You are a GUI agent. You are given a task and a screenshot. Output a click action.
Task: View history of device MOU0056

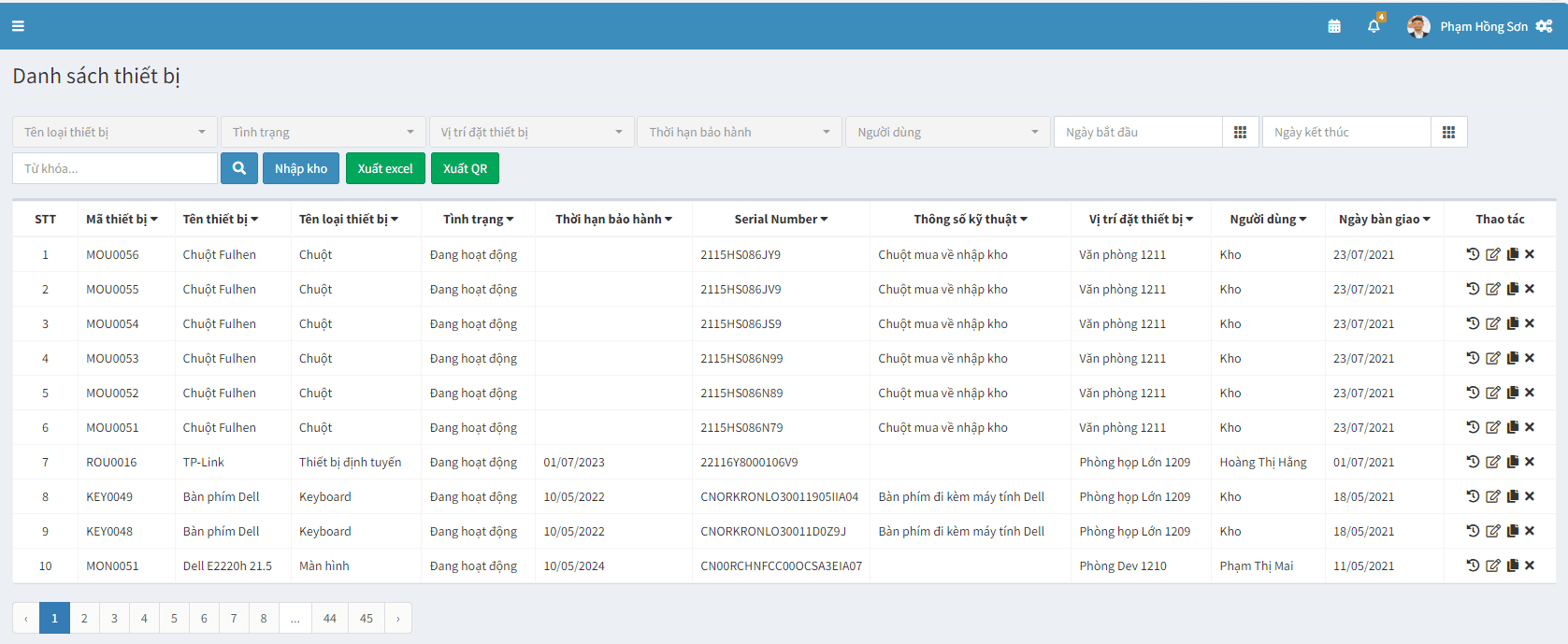coord(1473,254)
